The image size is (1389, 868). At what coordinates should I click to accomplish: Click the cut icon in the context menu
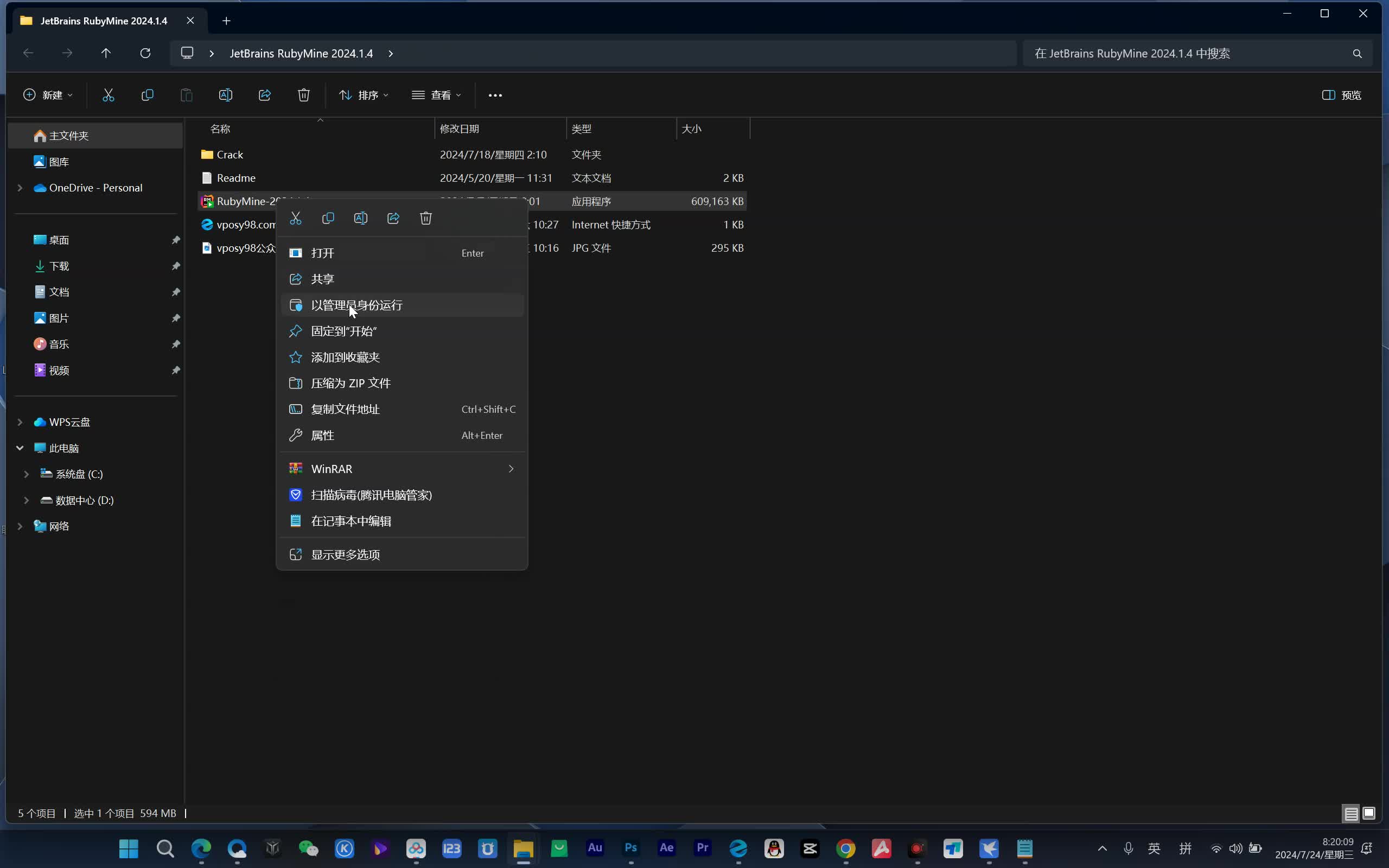coord(296,218)
